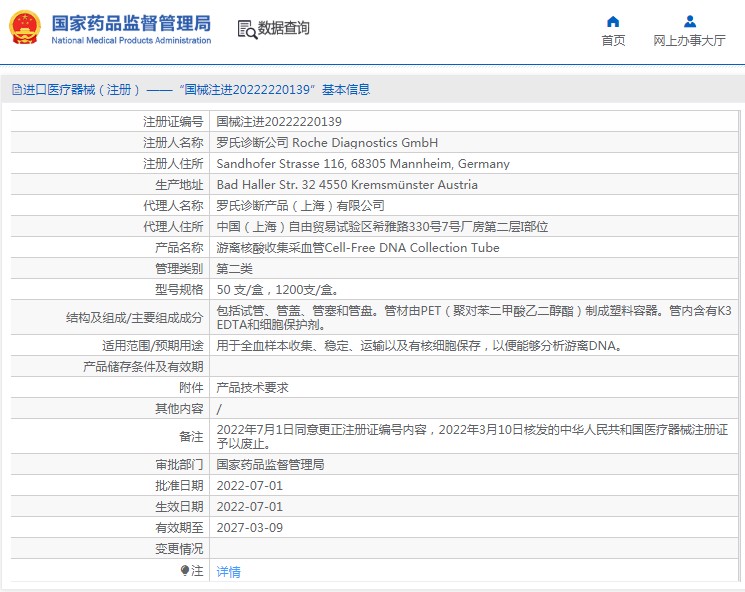Click 国家药品监督管理局 site title
This screenshot has width=745, height=592.
[131, 23]
